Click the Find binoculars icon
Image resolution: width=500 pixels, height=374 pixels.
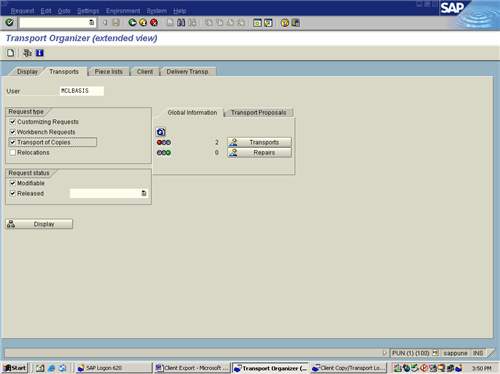click(x=181, y=22)
